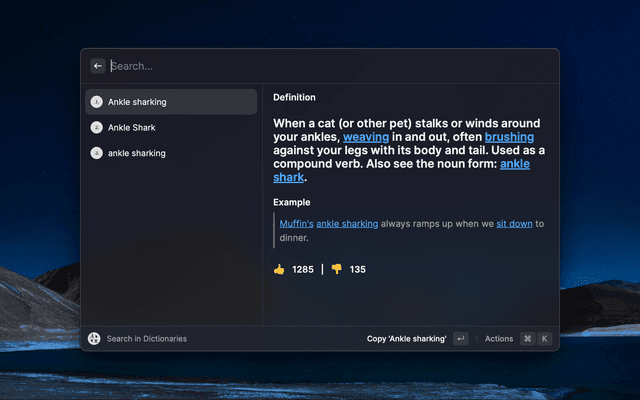Viewport: 640px width, 400px height.
Task: Click the number badge beside 'Ankle Shark'
Action: [96, 128]
